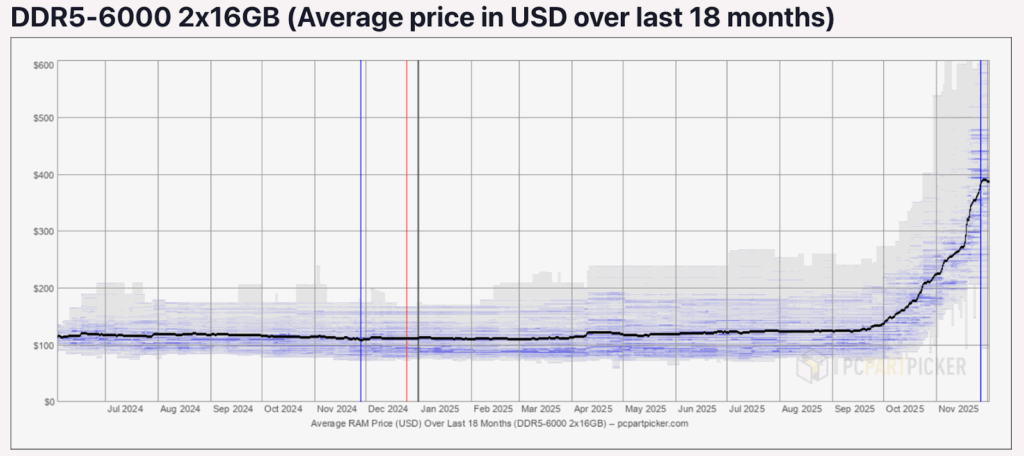Image resolution: width=1024 pixels, height=456 pixels.
Task: Click the PCPartPicker watermark logo
Action: click(x=882, y=368)
